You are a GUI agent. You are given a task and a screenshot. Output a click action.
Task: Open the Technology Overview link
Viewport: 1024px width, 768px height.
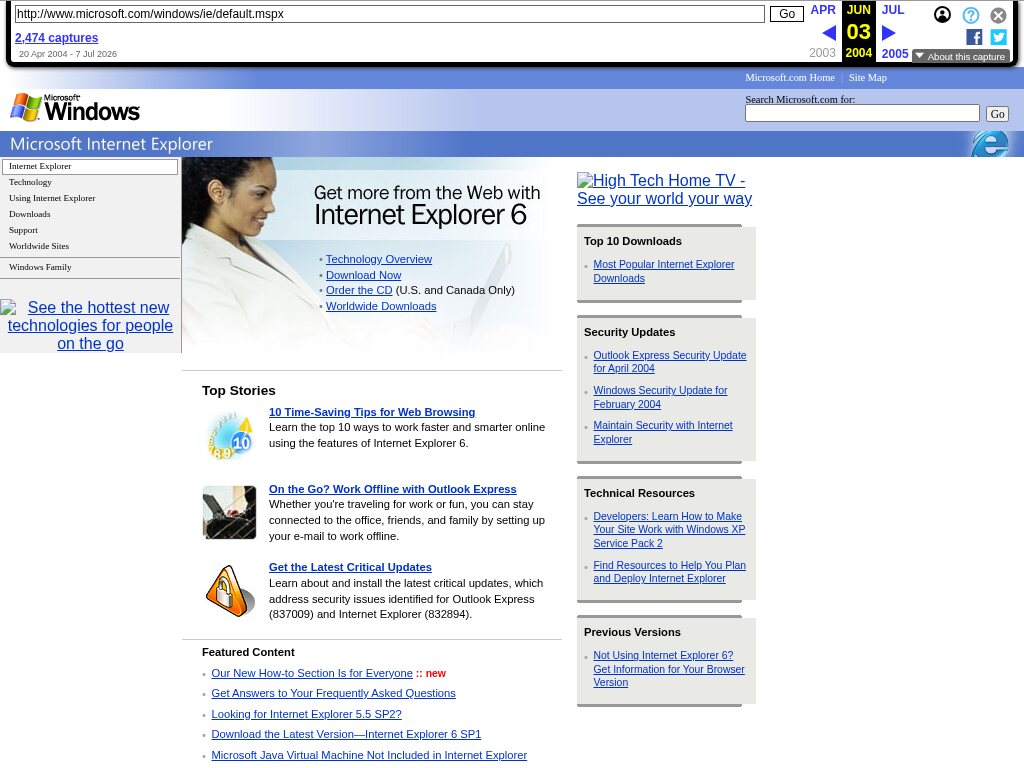(x=379, y=259)
